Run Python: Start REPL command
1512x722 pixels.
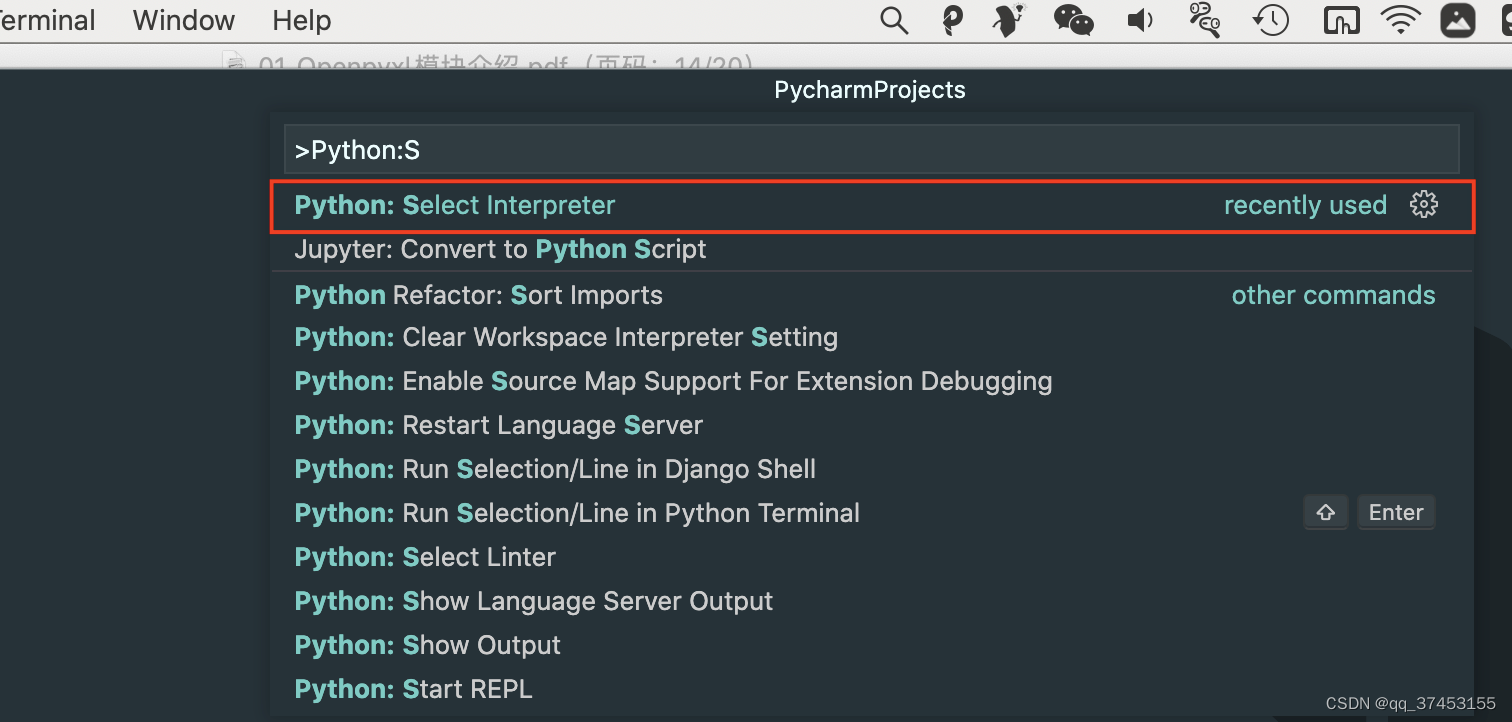(x=413, y=688)
